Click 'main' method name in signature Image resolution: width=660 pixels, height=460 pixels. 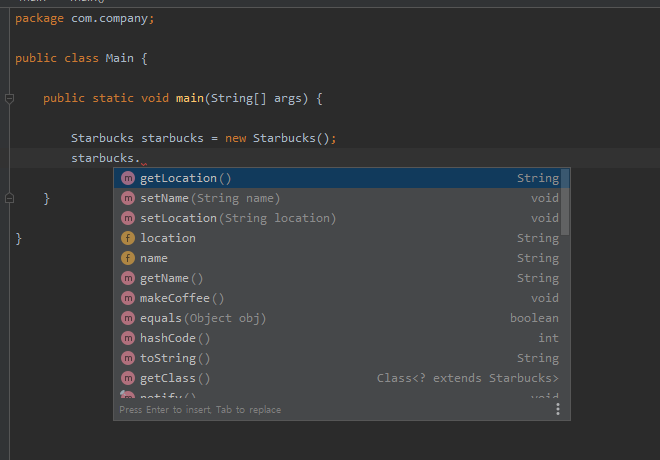[190, 98]
